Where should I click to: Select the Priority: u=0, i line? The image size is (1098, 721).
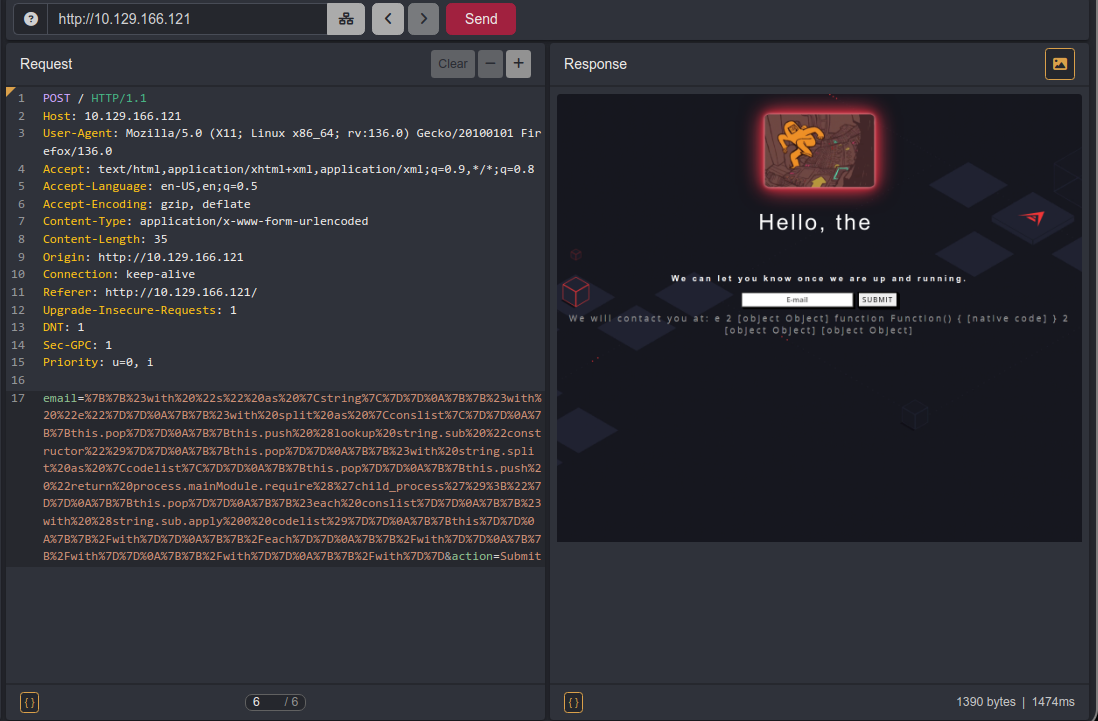pos(98,362)
